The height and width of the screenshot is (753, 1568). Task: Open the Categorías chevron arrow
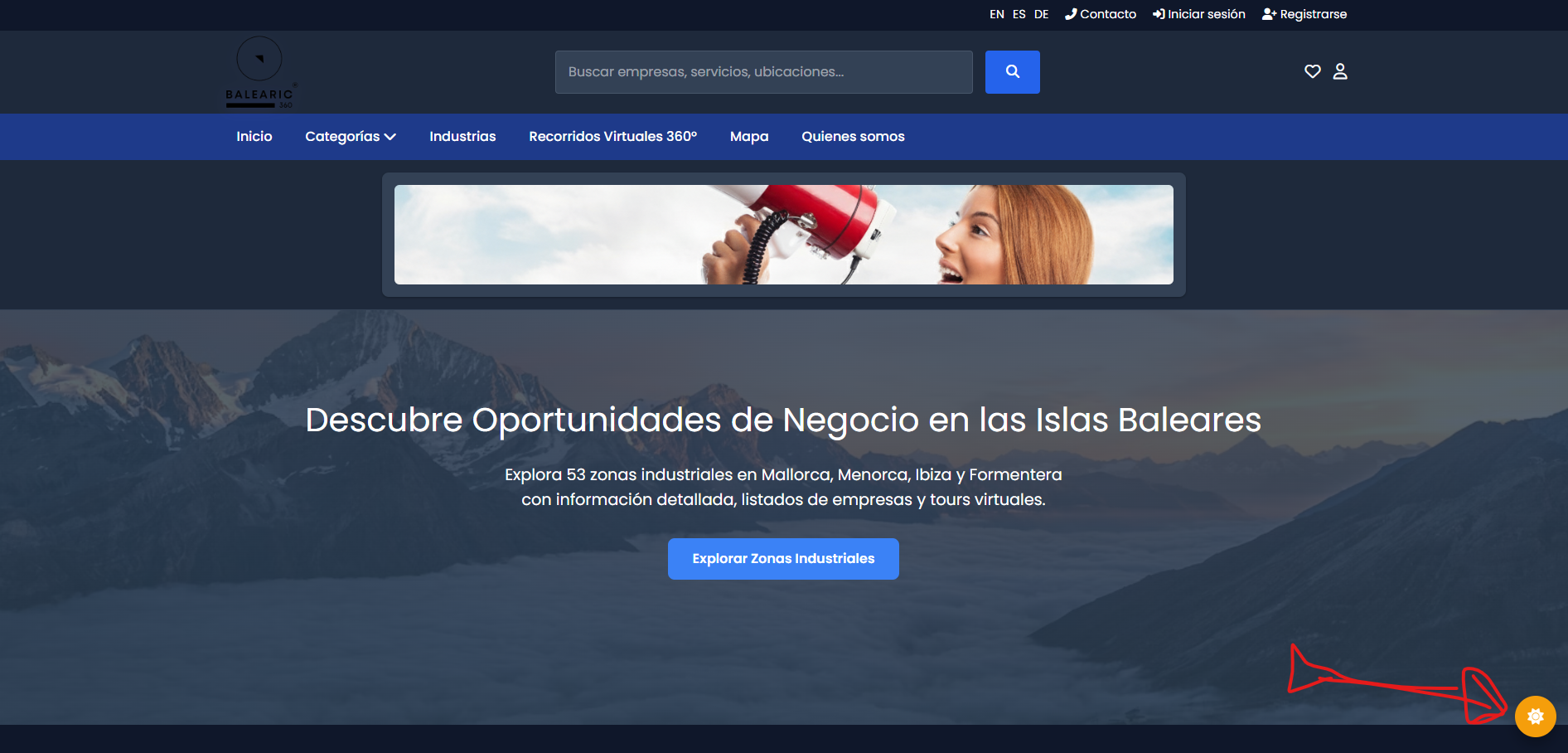click(x=390, y=137)
